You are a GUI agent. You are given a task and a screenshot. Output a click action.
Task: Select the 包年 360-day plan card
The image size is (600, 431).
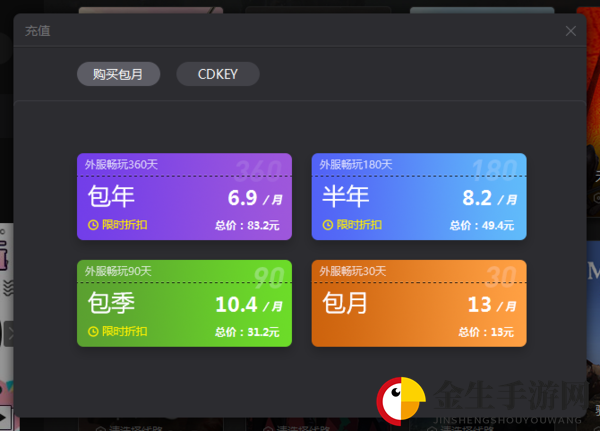coord(184,197)
